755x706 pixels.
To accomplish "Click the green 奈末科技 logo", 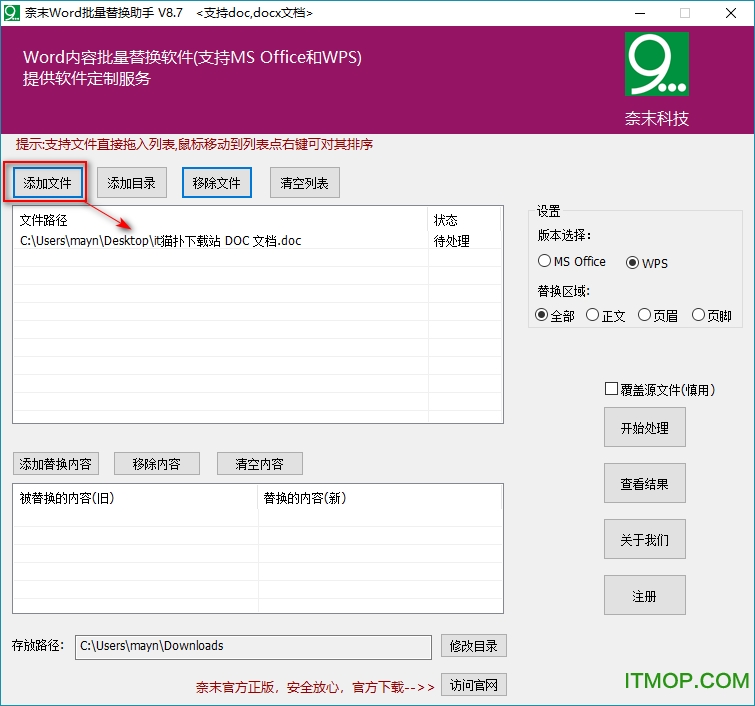I will (x=657, y=64).
